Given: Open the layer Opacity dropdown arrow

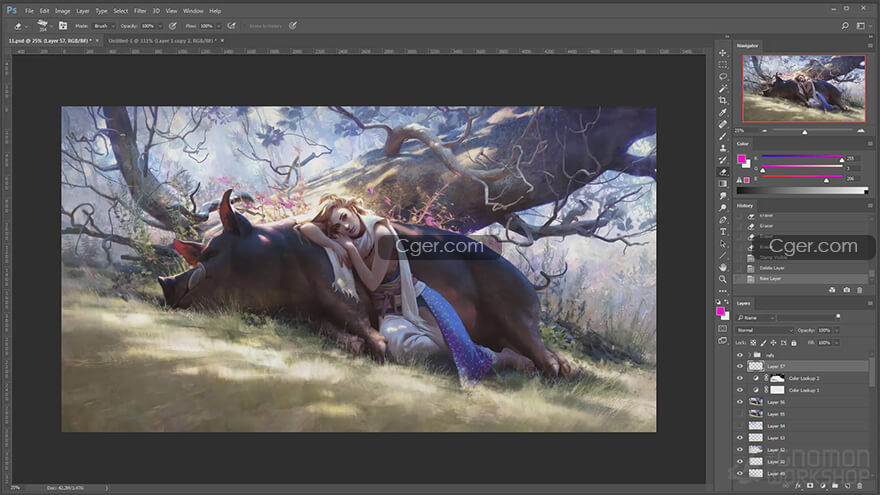Looking at the screenshot, I should pos(836,330).
